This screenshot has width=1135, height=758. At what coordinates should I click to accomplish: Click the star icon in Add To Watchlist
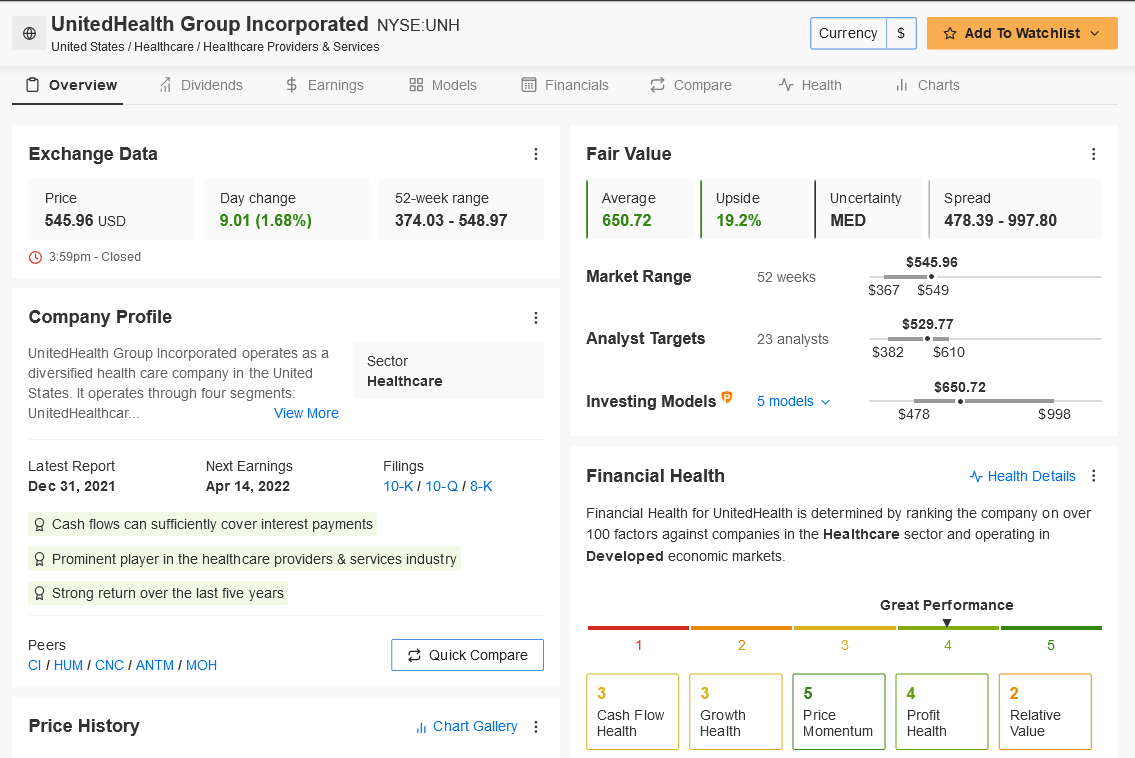pos(950,33)
